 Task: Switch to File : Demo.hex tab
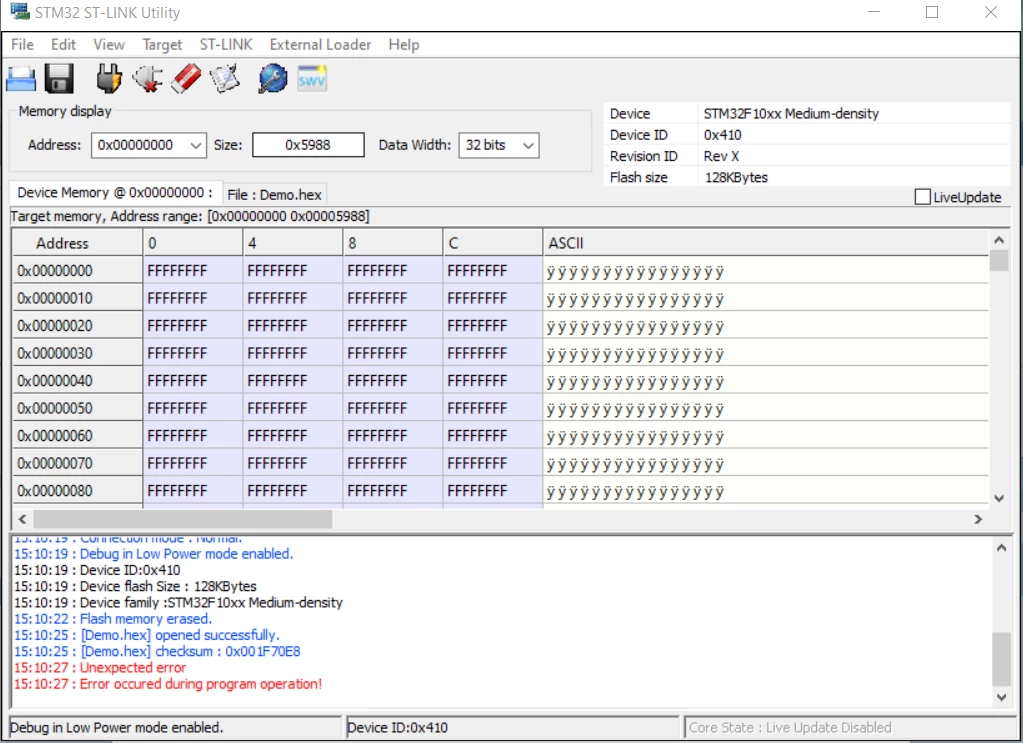pos(275,194)
